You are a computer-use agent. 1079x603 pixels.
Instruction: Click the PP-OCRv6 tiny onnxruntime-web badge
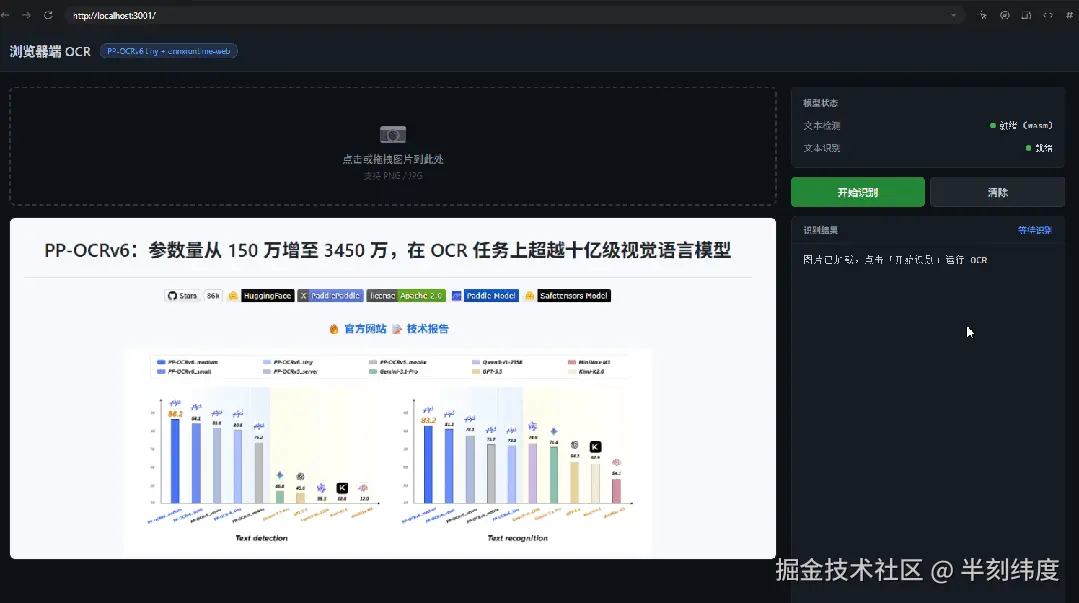click(x=169, y=51)
